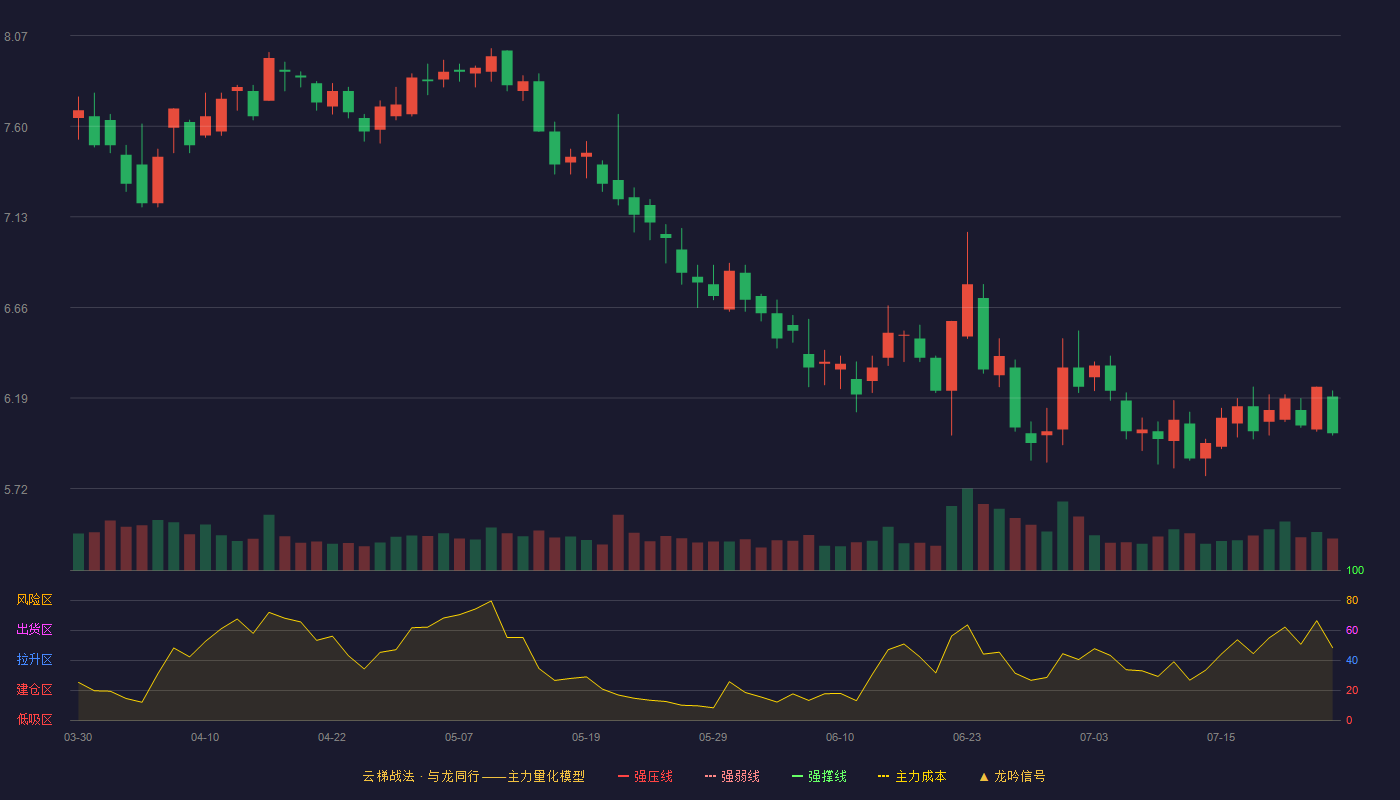Screen dimensions: 1400x800
Task: Click the 06-23 date label
Action: click(967, 737)
